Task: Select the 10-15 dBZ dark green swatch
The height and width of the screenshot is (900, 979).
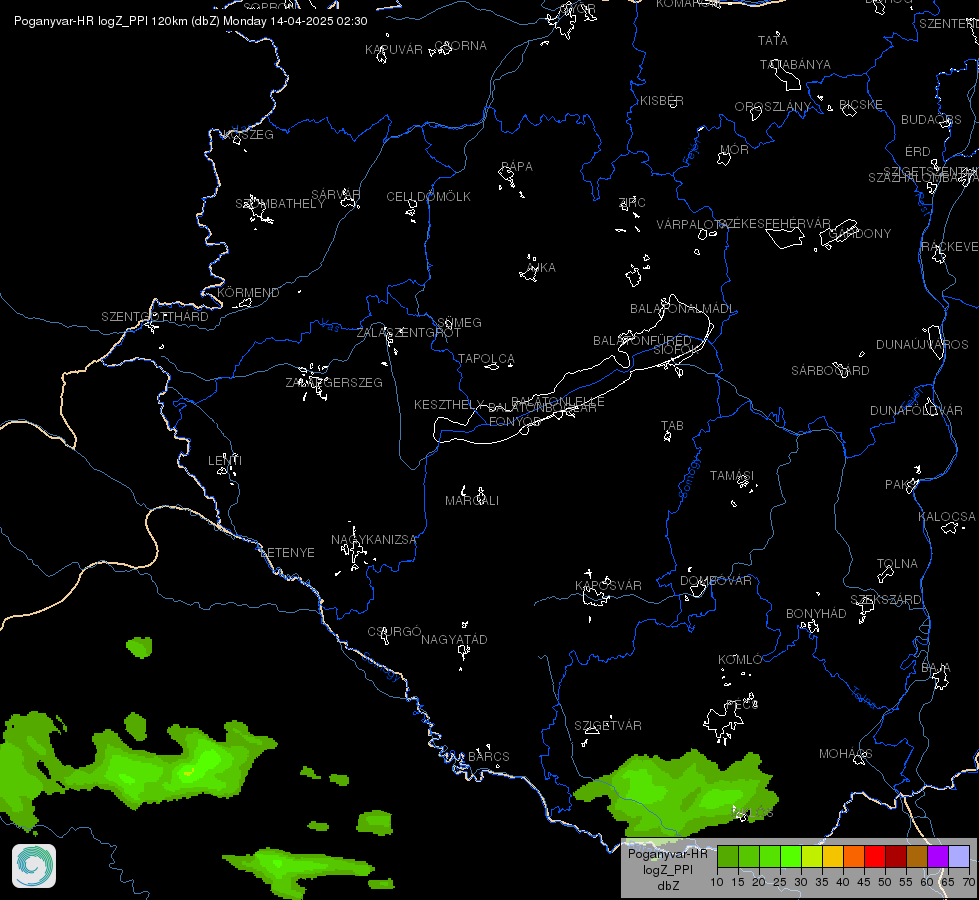Action: click(727, 856)
